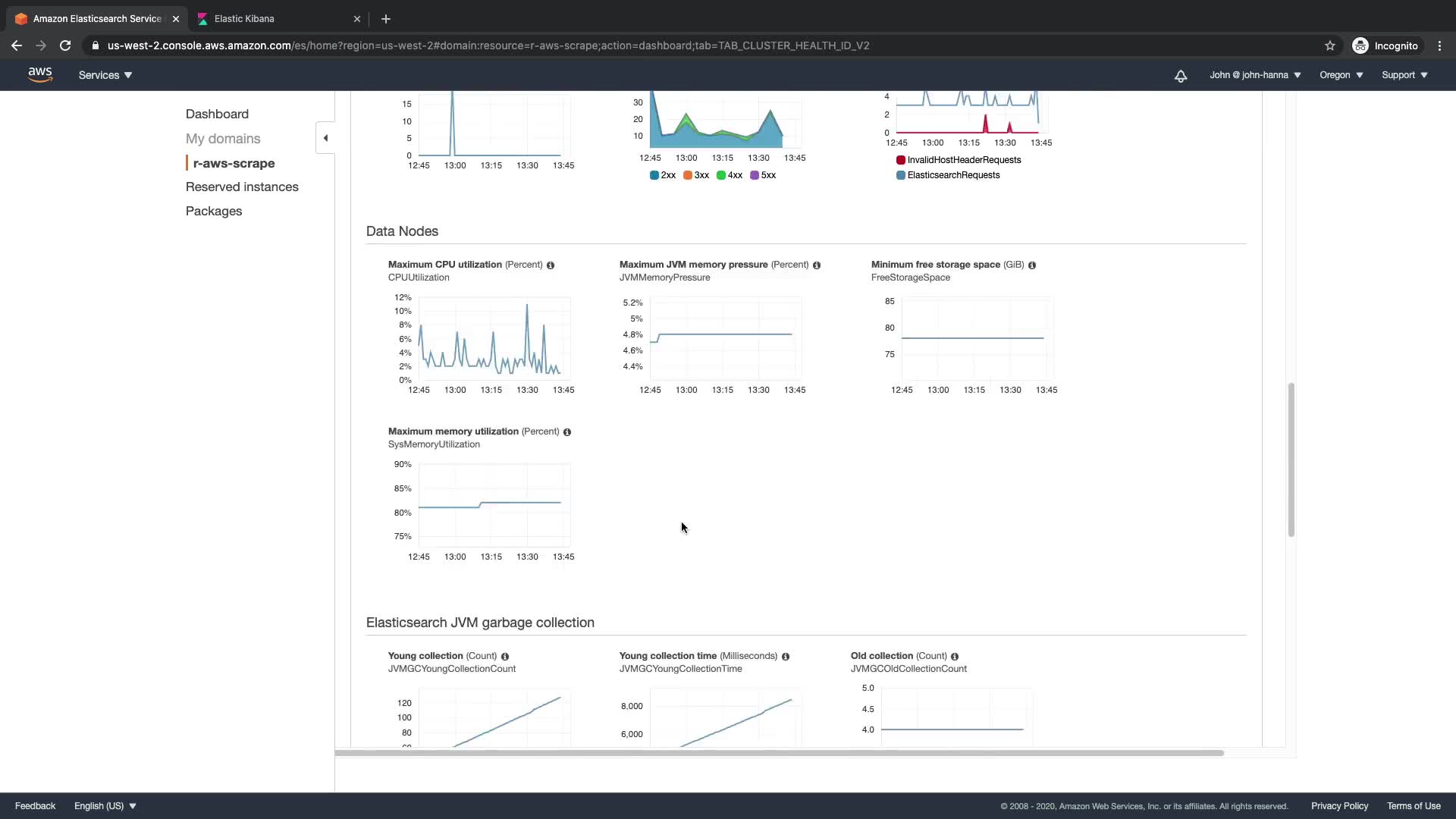The image size is (1456, 819).
Task: Toggle the 5xx legend series
Action: [x=763, y=175]
